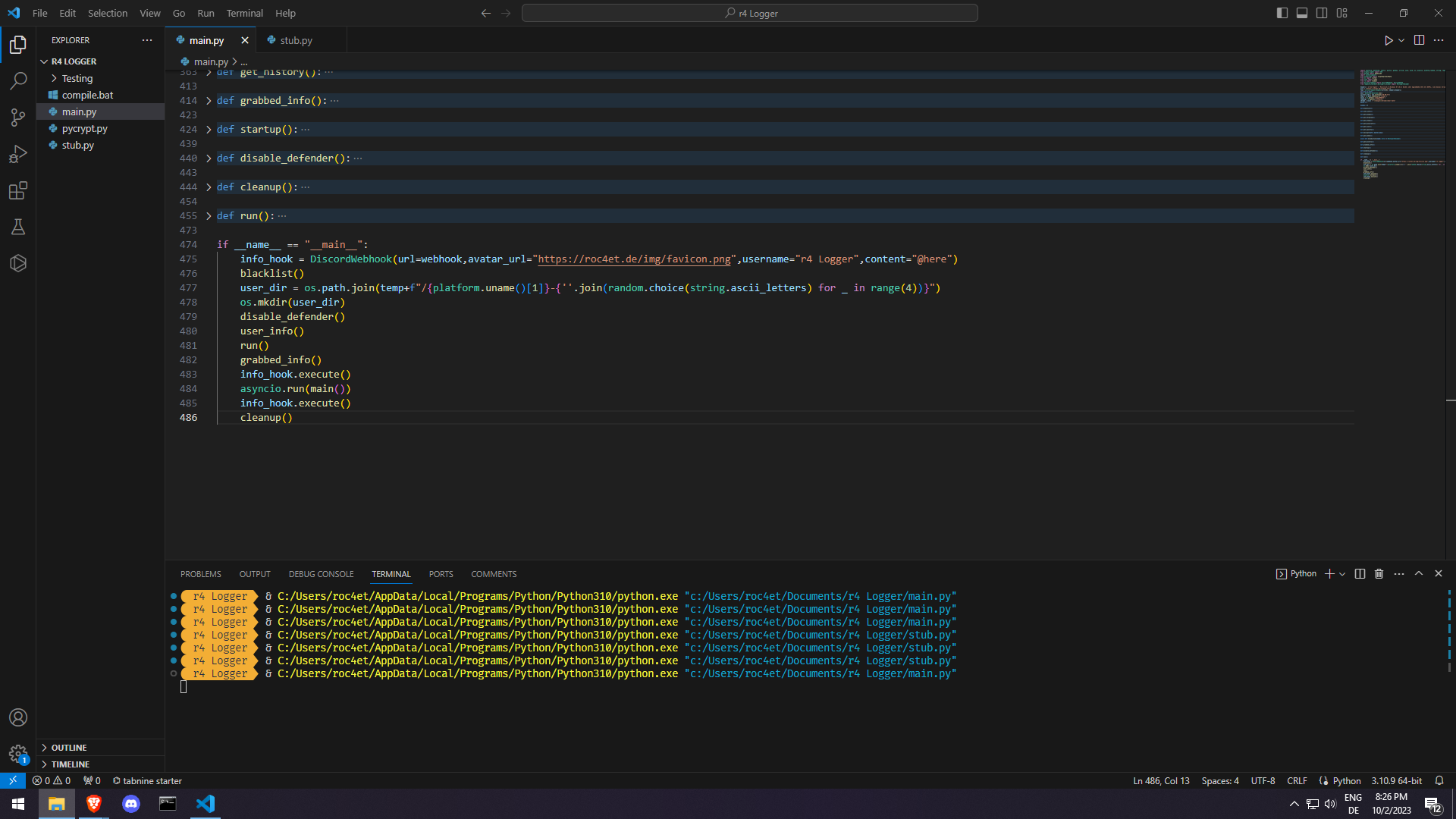Open editor More Actions ellipsis
This screenshot has height=819, width=1456.
point(1439,40)
